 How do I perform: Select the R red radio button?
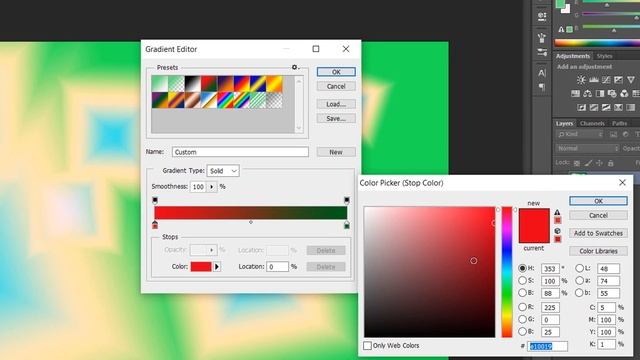(522, 307)
